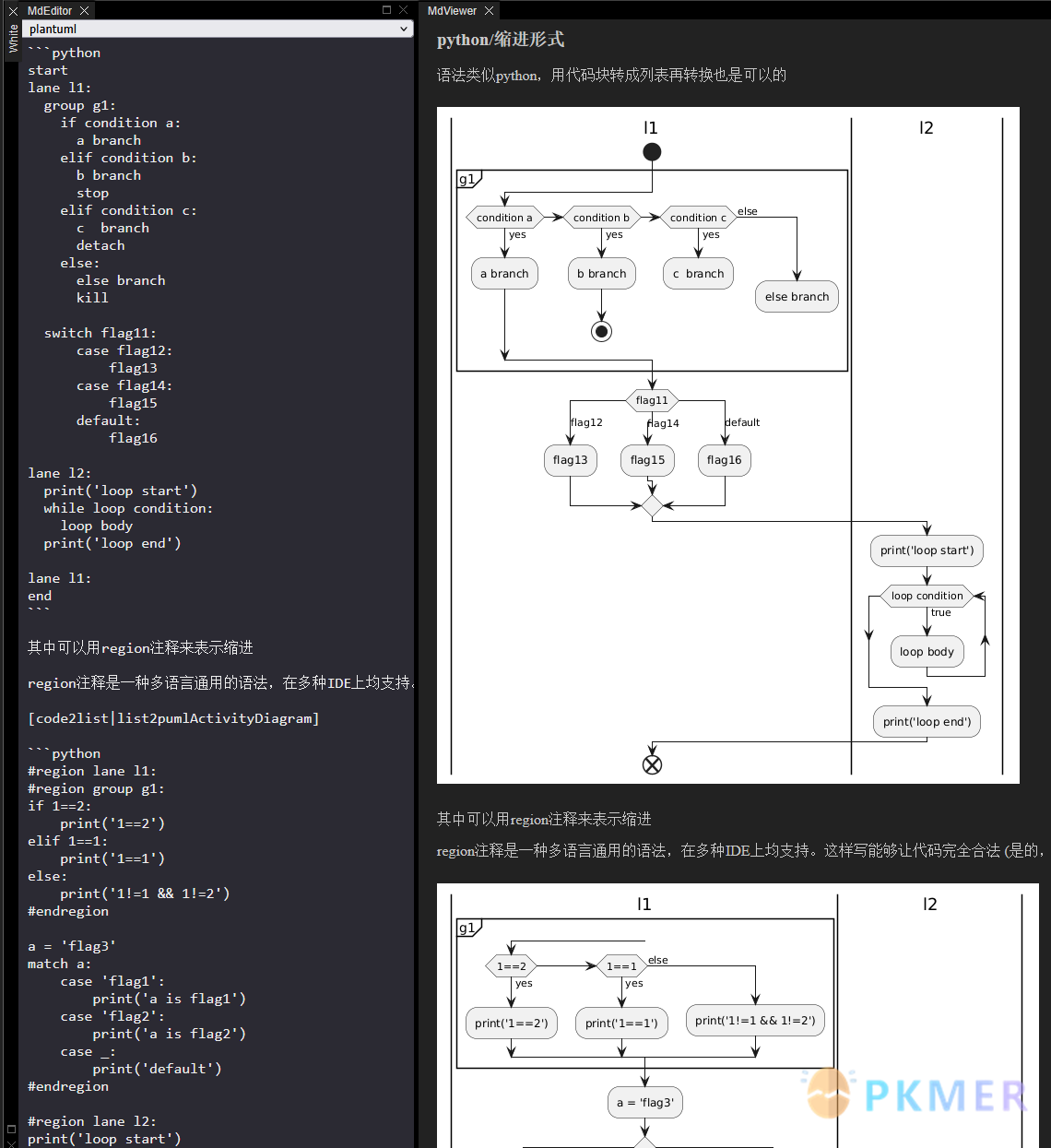Viewport: 1051px width, 1148px height.
Task: Click the "print('1==2')" diagram node
Action: point(511,1024)
